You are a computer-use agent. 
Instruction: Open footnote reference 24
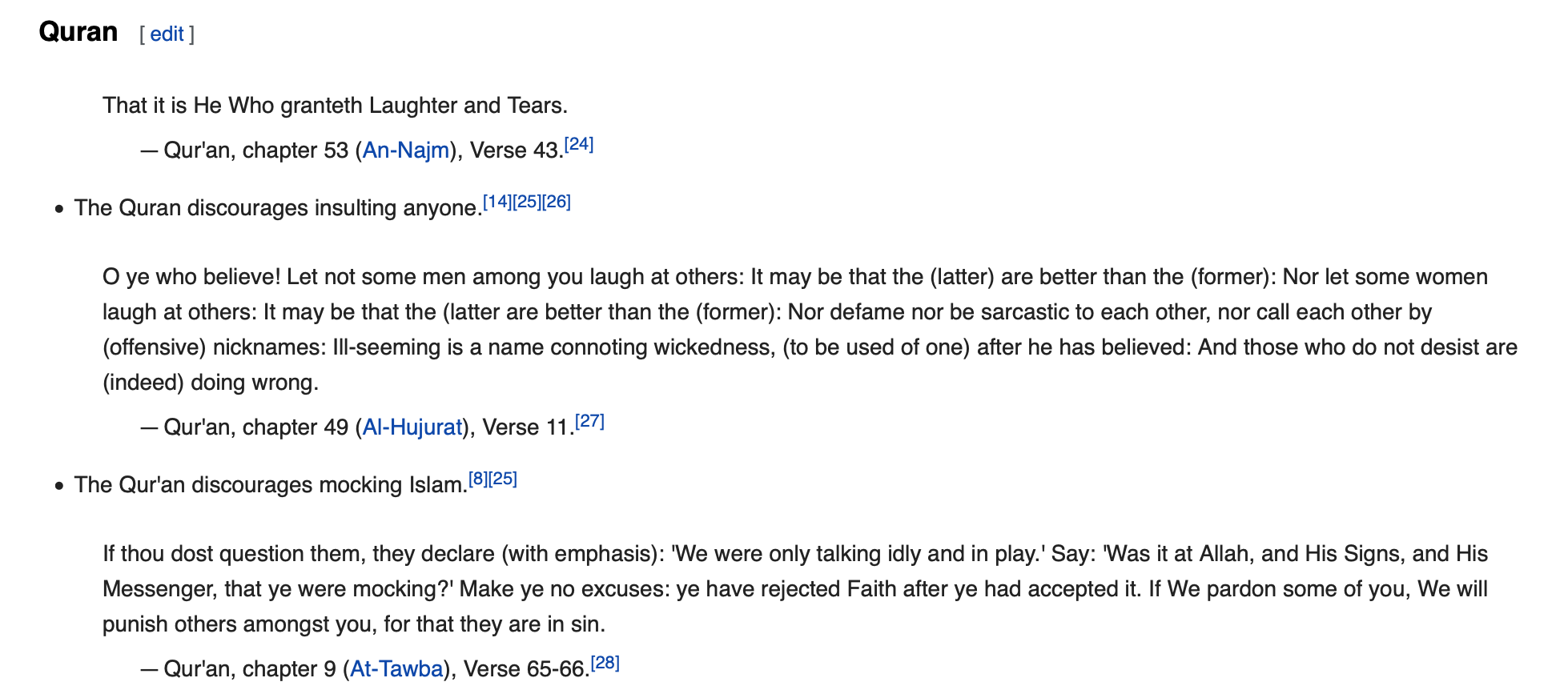579,144
